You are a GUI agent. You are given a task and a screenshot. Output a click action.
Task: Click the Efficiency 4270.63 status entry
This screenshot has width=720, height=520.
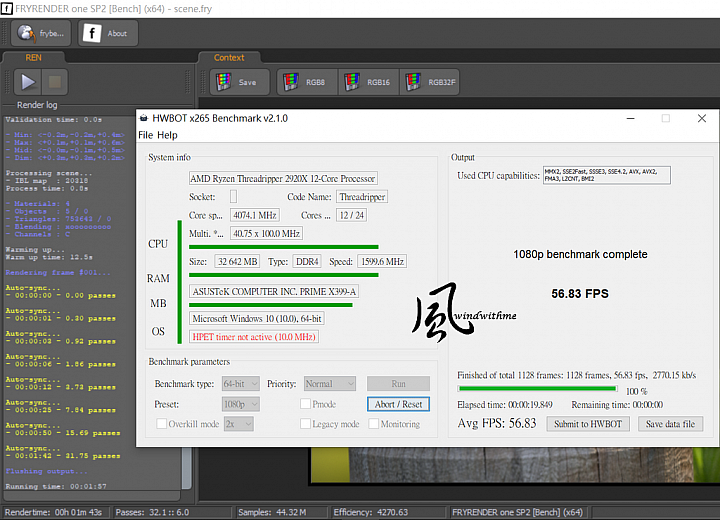coord(371,512)
